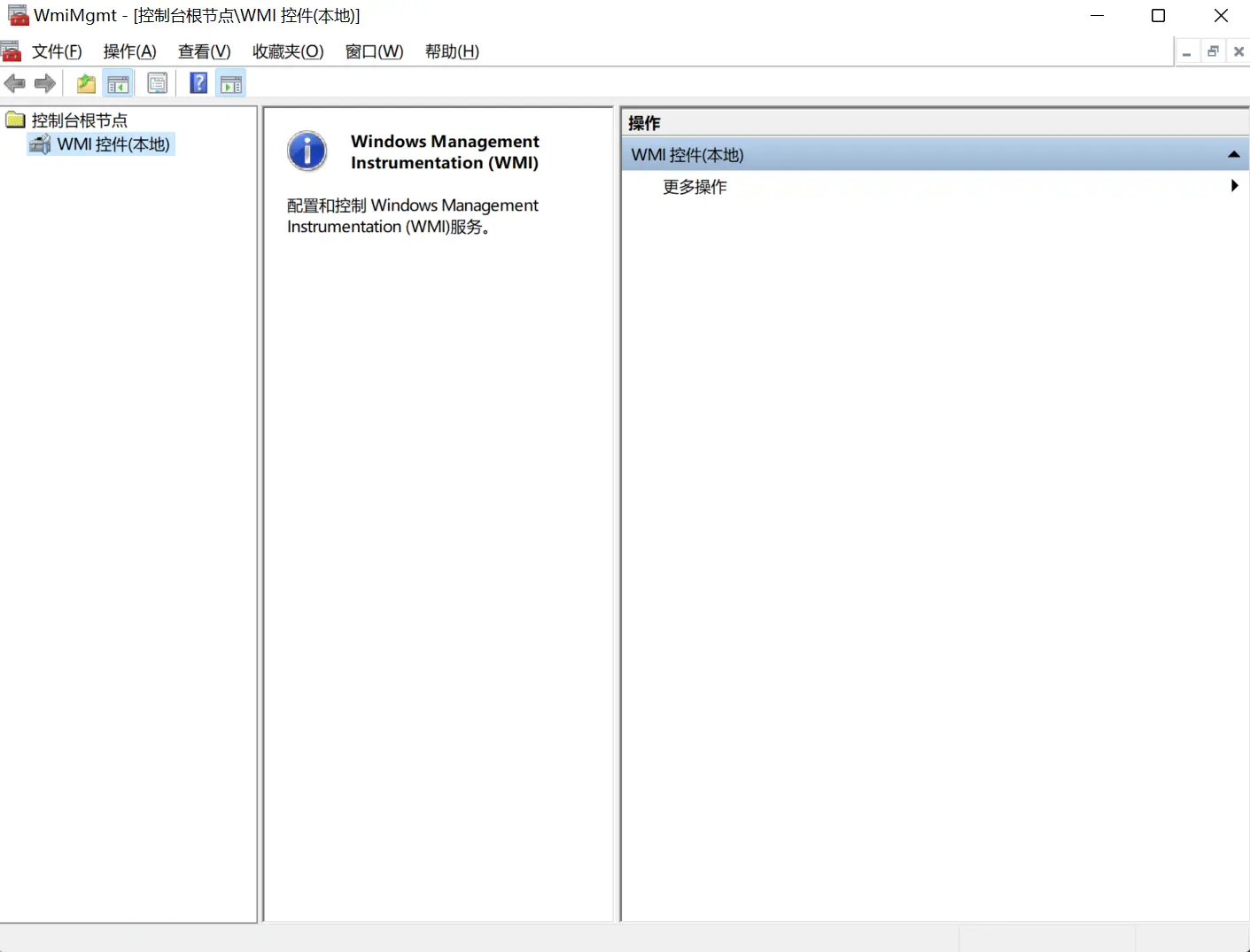Open the 帮助(H) menu
This screenshot has width=1250, height=952.
click(x=452, y=51)
